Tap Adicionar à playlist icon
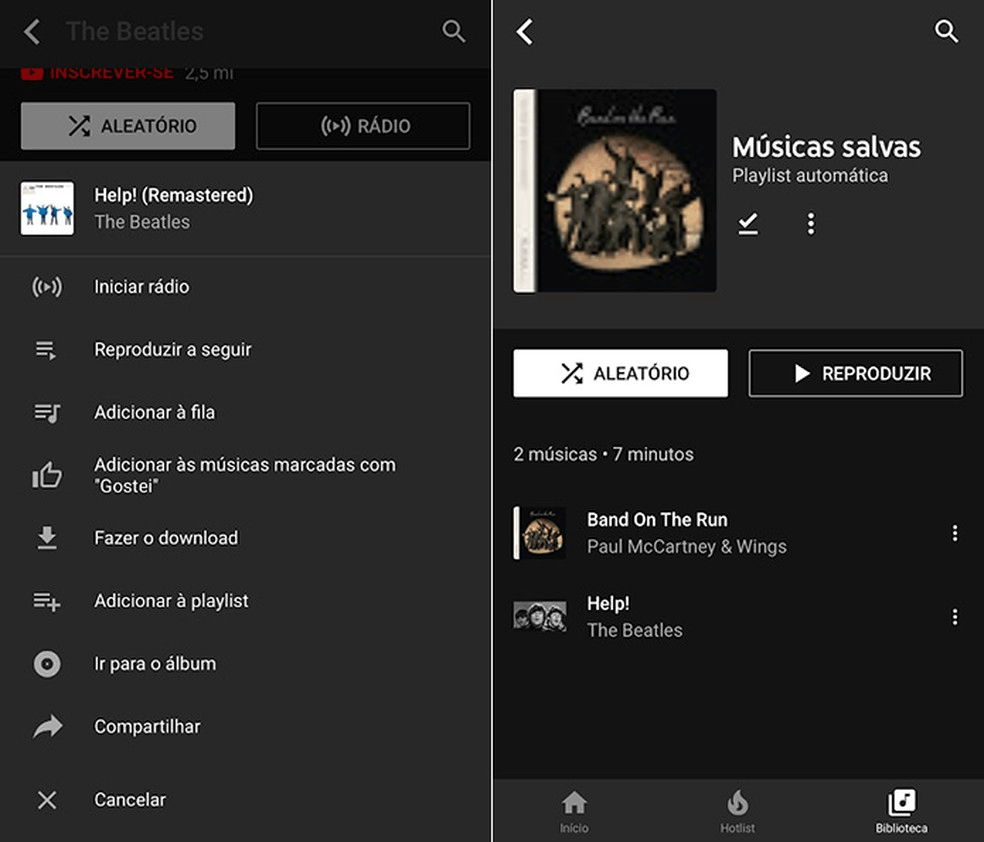 click(x=46, y=601)
